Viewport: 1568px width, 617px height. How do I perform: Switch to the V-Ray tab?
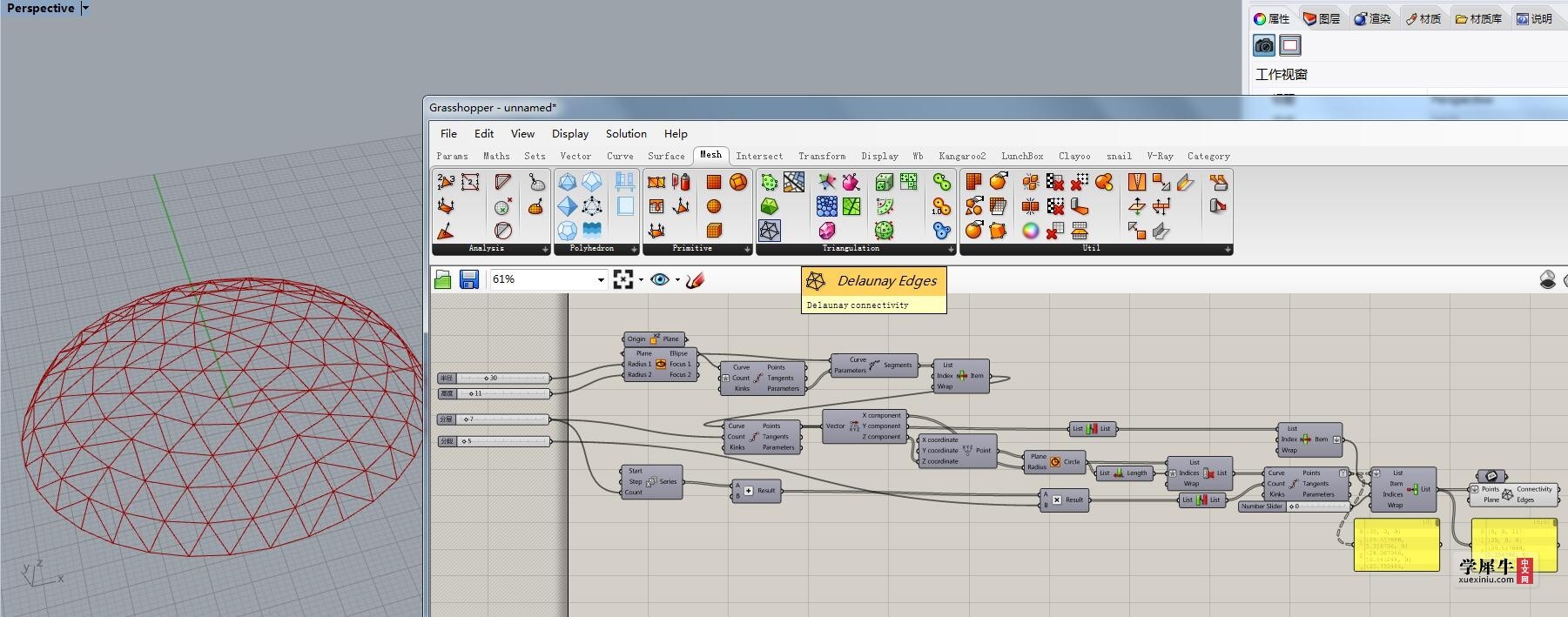1160,156
